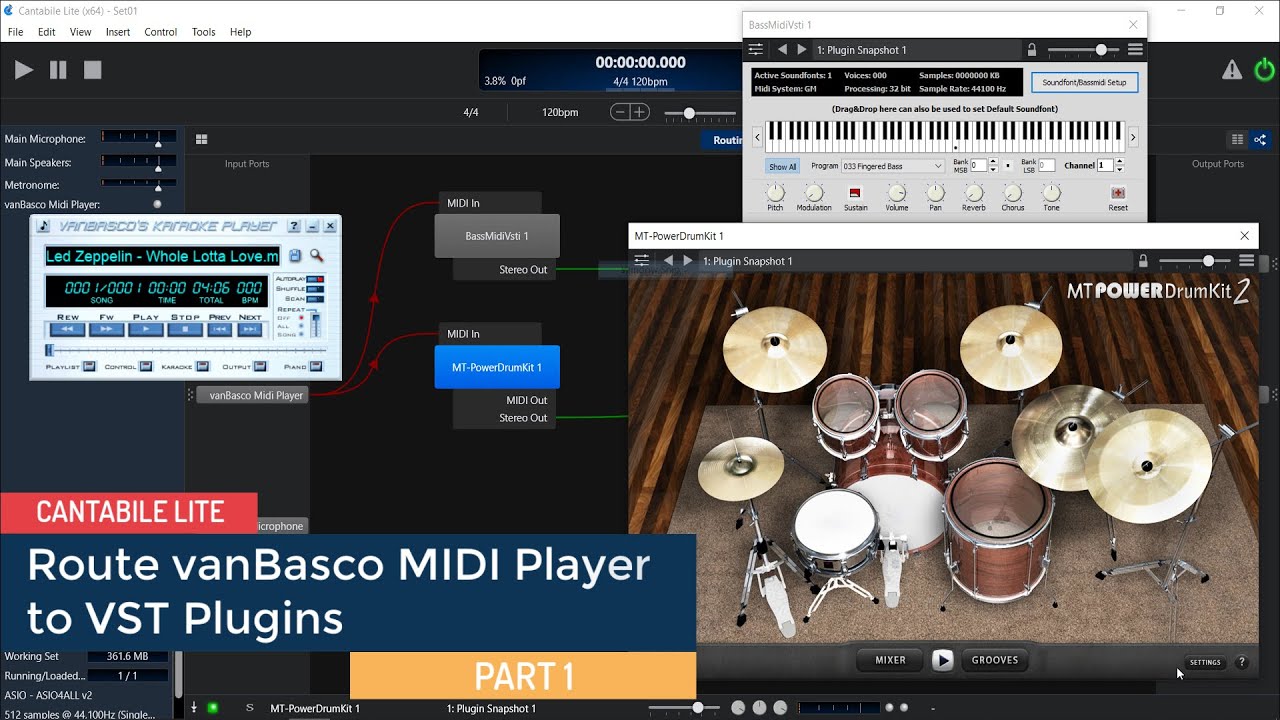Viewport: 1280px width, 720px height.
Task: Select Repeat Song radio option
Action: click(x=302, y=334)
